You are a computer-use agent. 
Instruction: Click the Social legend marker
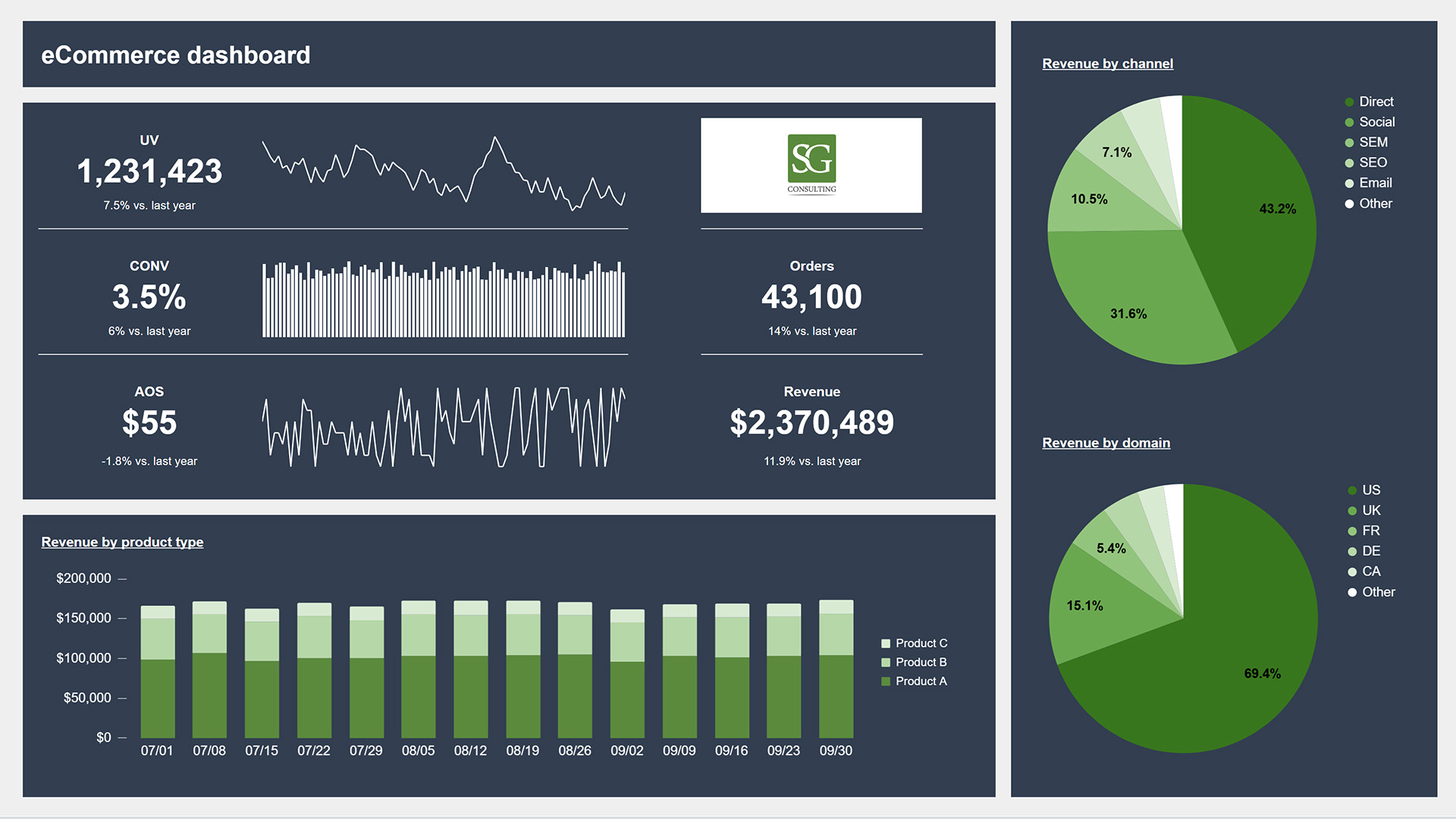click(1349, 122)
